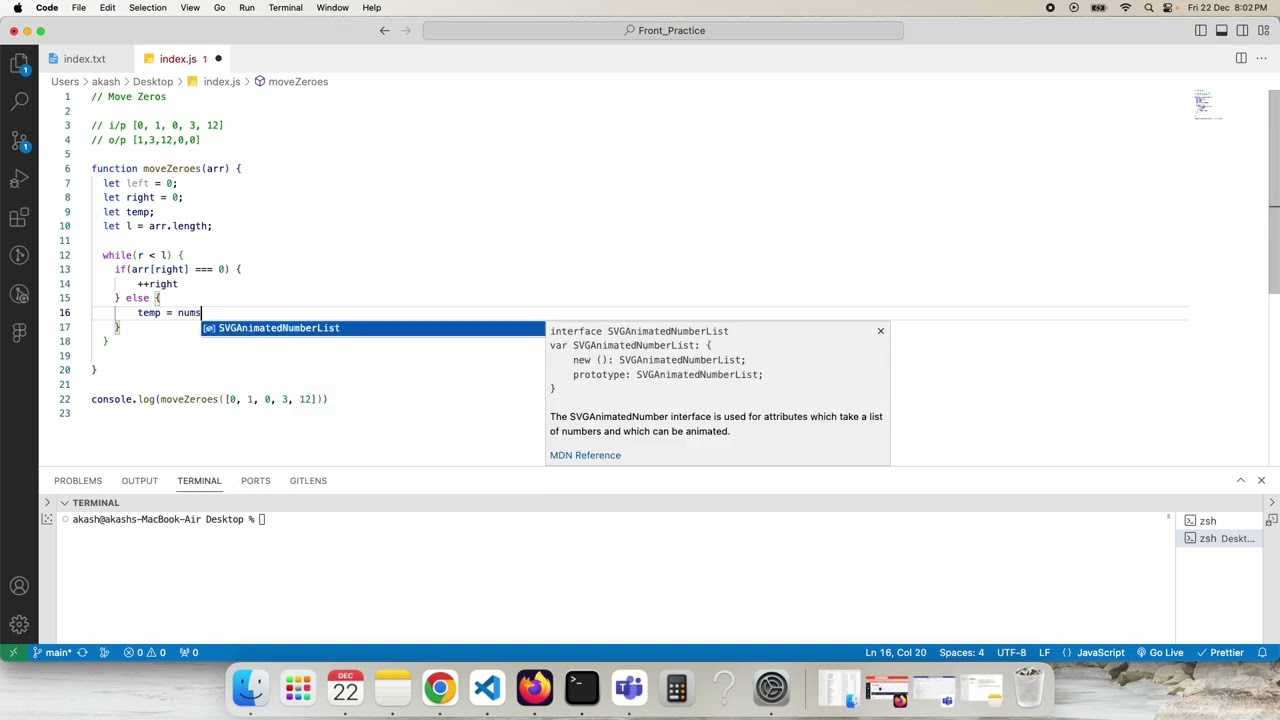The width and height of the screenshot is (1280, 720).
Task: Split the editor to the right
Action: 1241,59
